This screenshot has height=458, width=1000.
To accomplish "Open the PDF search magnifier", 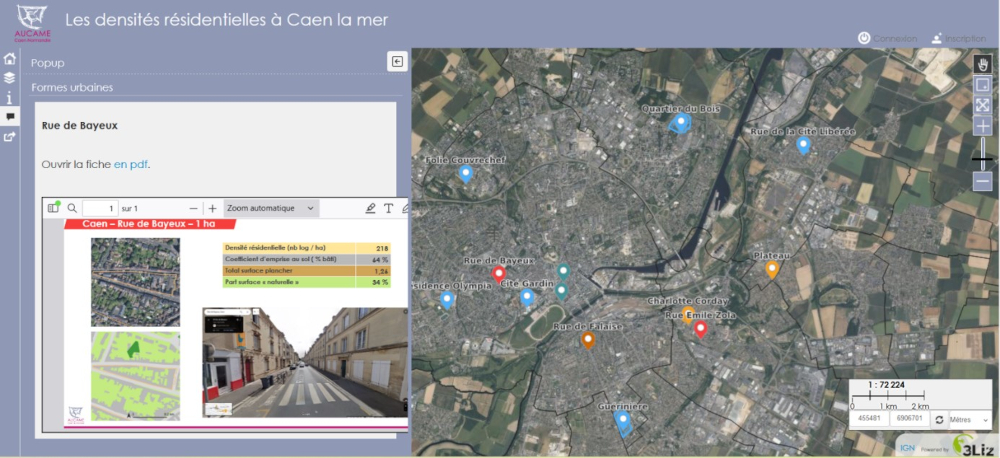I will pyautogui.click(x=73, y=208).
